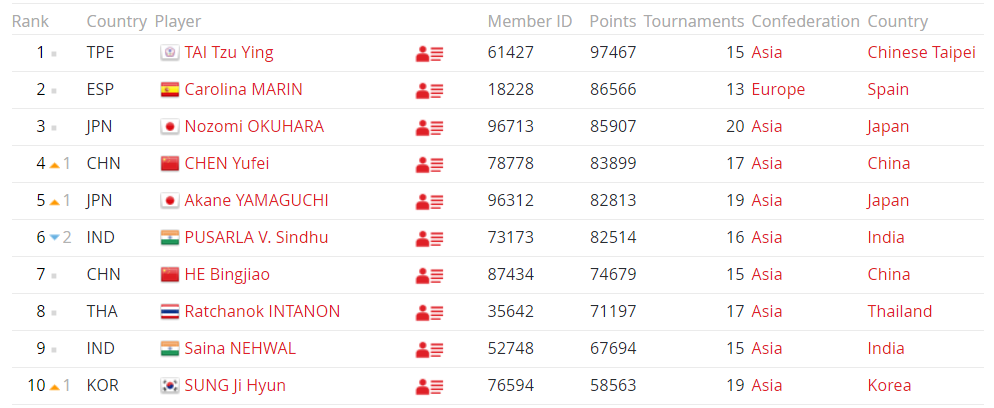This screenshot has width=994, height=408.
Task: Click the Spain flag beside Carolina MARIN
Action: coord(169,90)
